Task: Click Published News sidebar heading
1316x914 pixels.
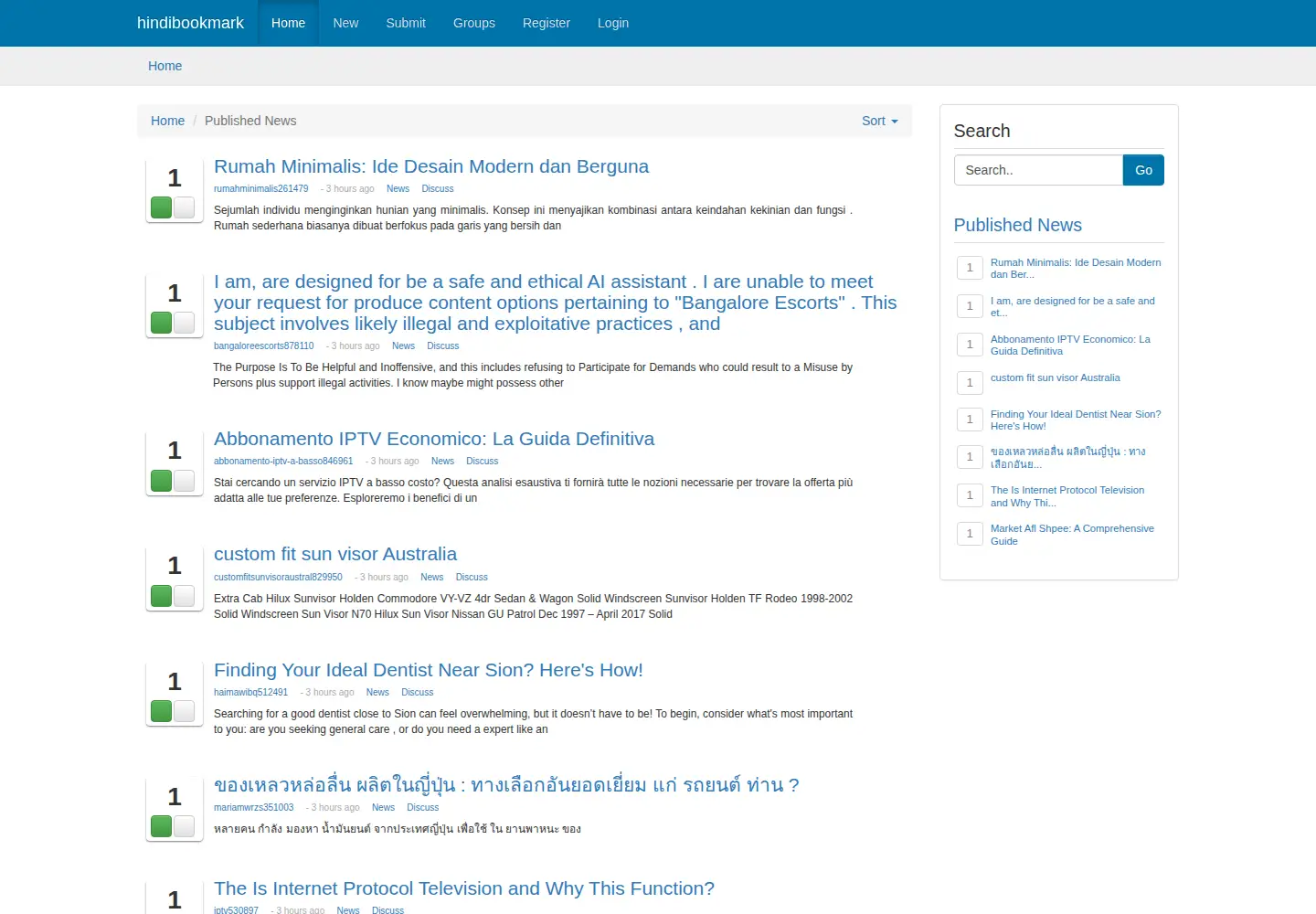Action: coord(1017,225)
